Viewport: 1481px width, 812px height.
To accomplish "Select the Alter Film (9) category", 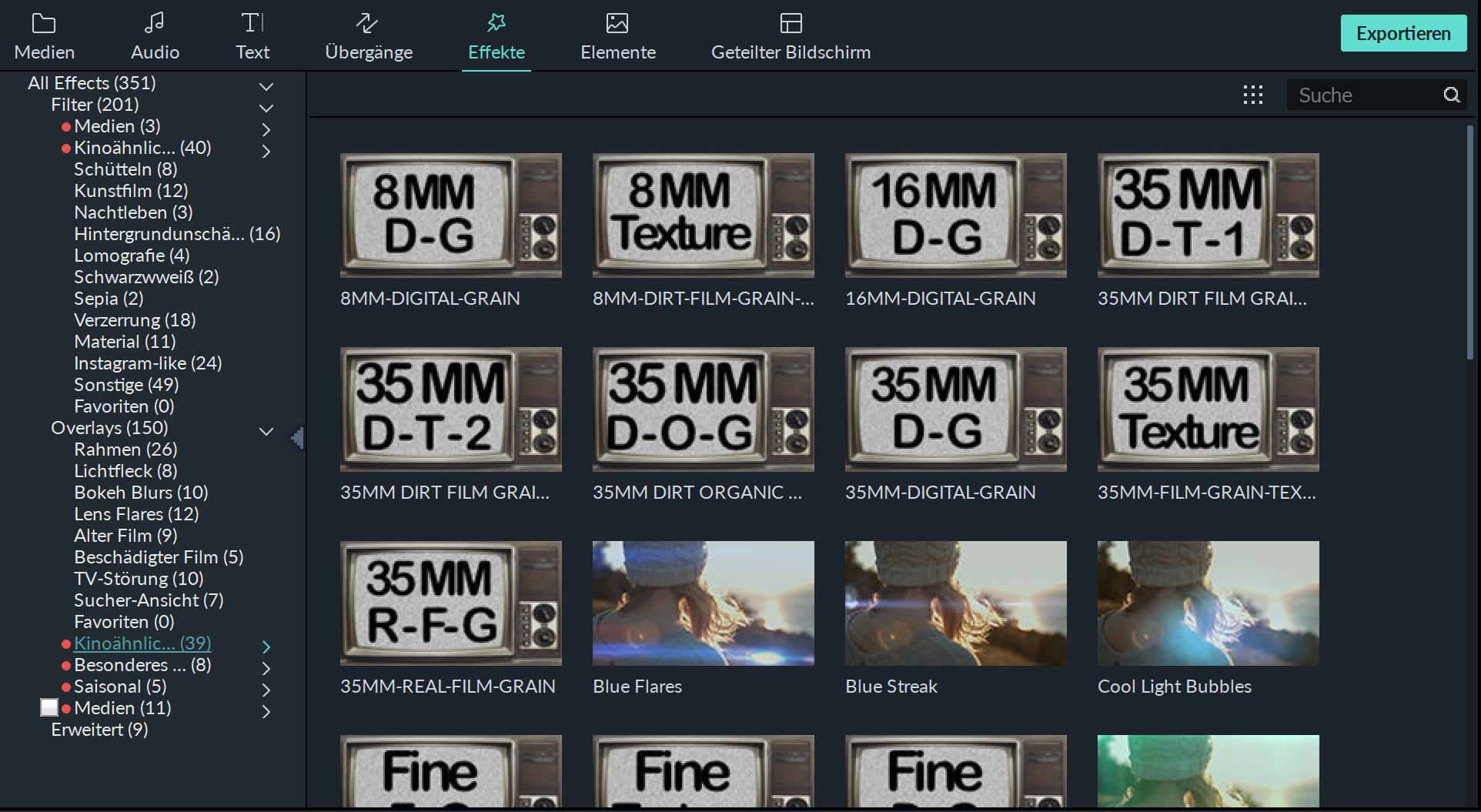I will point(125,535).
